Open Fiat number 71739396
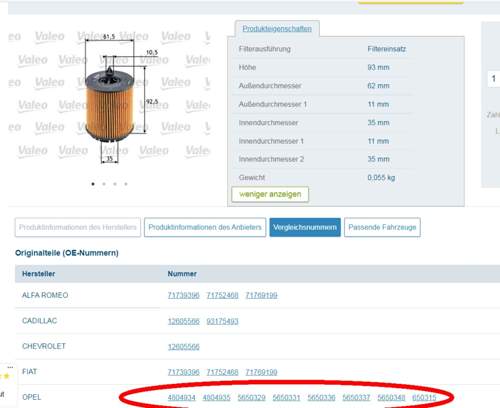The image size is (500, 408). 183,372
